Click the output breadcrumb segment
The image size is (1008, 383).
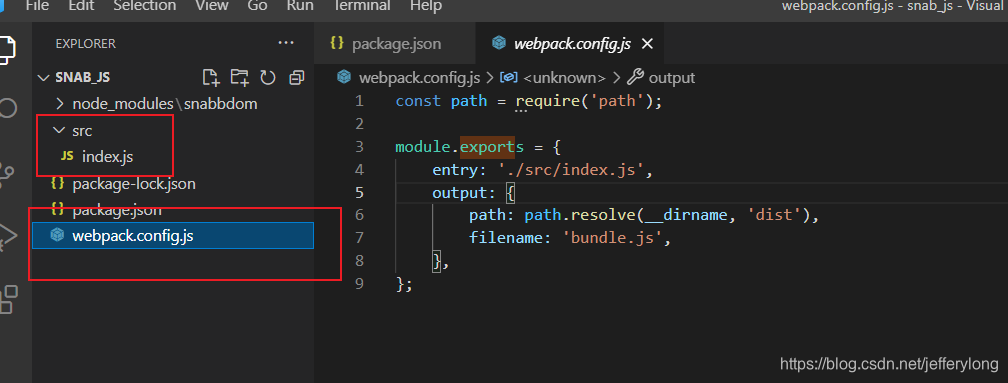coord(672,78)
